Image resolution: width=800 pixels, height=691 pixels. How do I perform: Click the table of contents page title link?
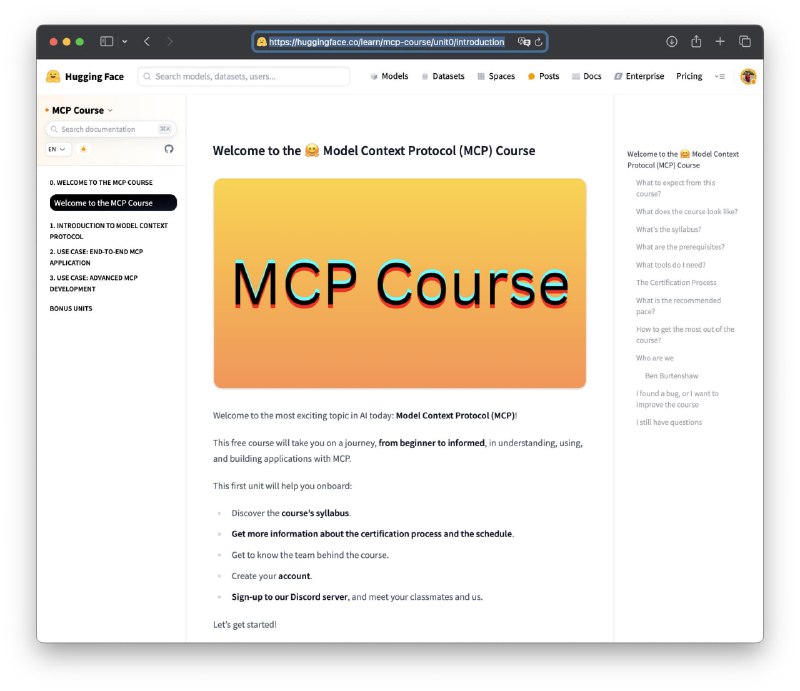pos(683,159)
